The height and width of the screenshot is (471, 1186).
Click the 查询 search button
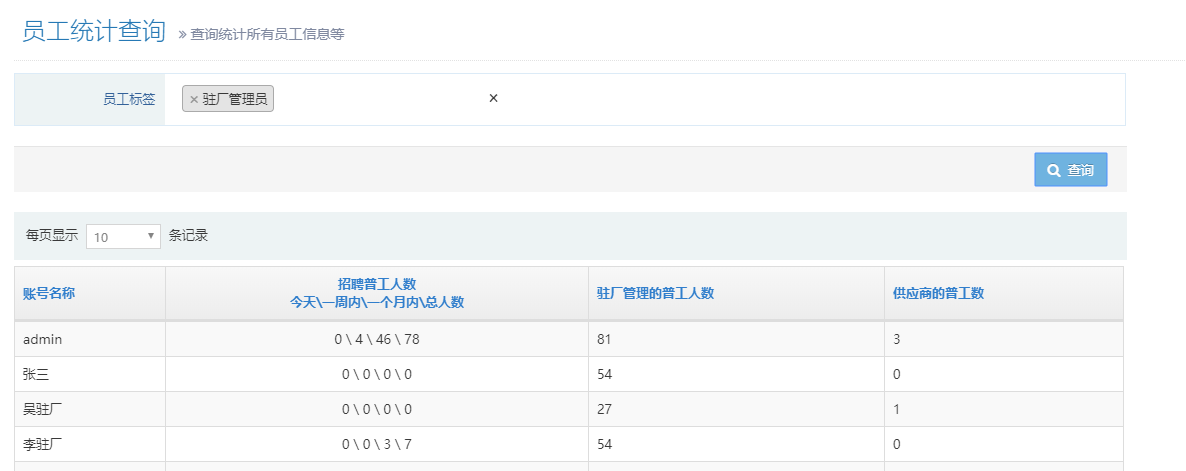coord(1070,170)
